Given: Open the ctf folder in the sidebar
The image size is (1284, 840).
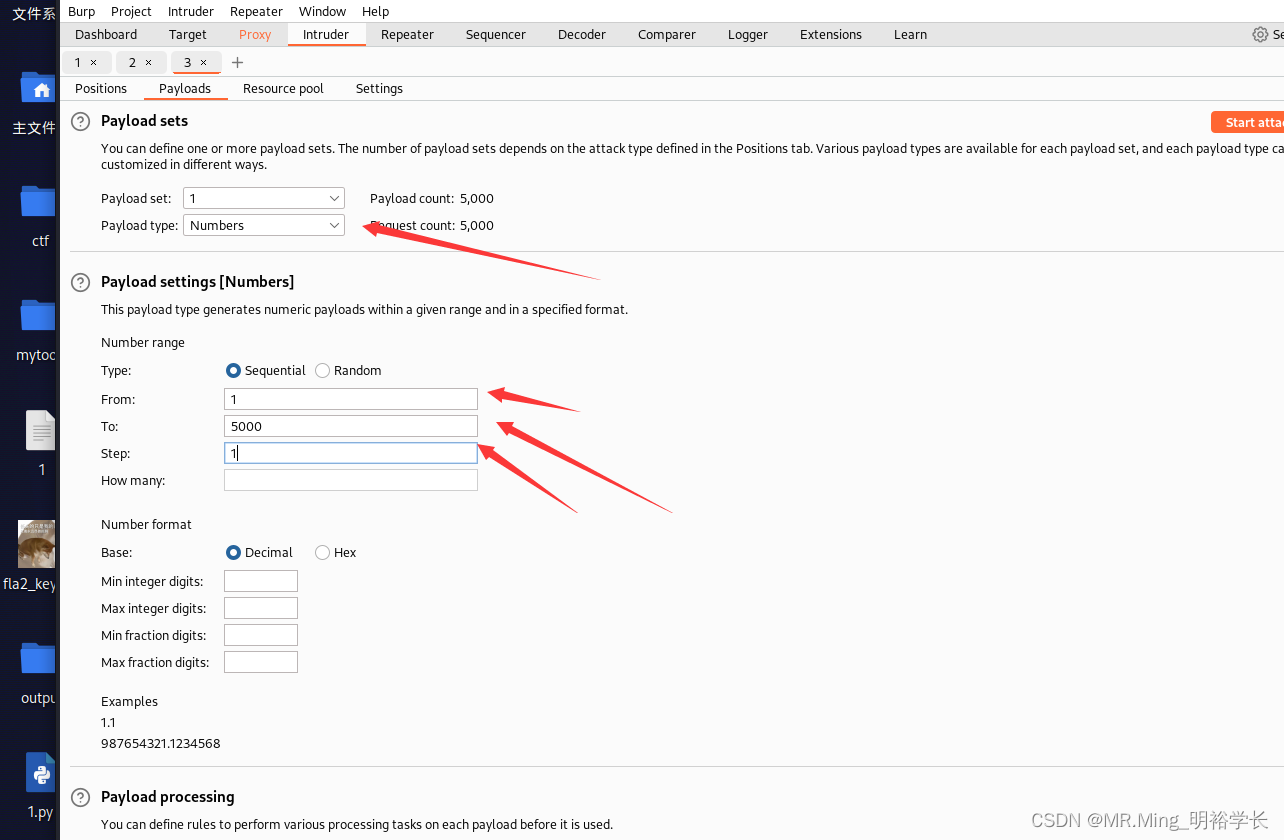Looking at the screenshot, I should click(x=37, y=200).
